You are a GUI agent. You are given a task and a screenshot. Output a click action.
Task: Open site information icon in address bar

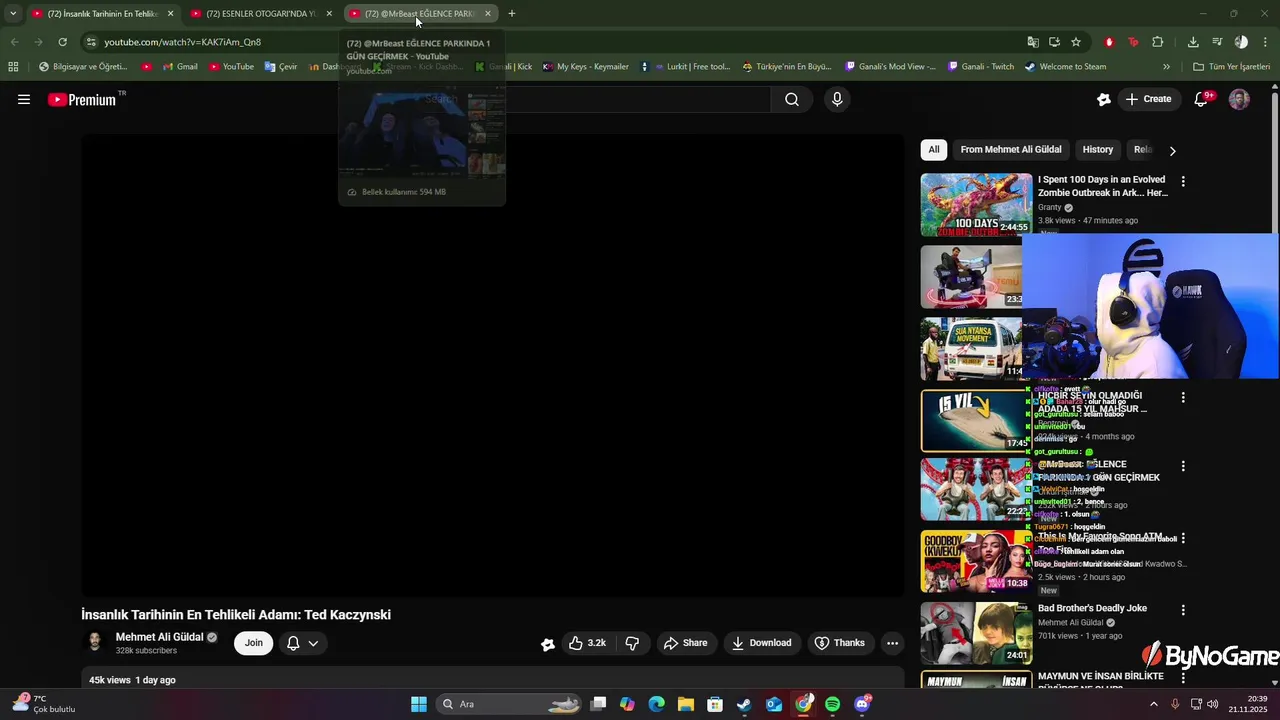91,42
